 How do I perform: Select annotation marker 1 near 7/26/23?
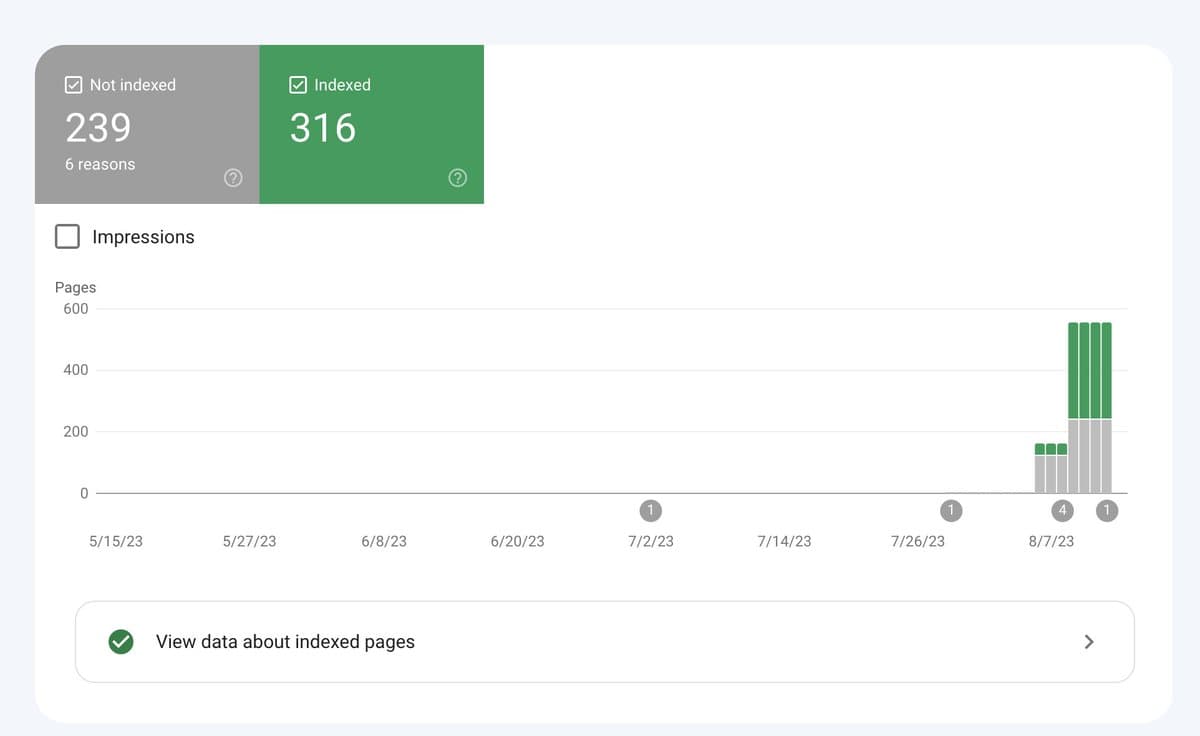click(951, 511)
